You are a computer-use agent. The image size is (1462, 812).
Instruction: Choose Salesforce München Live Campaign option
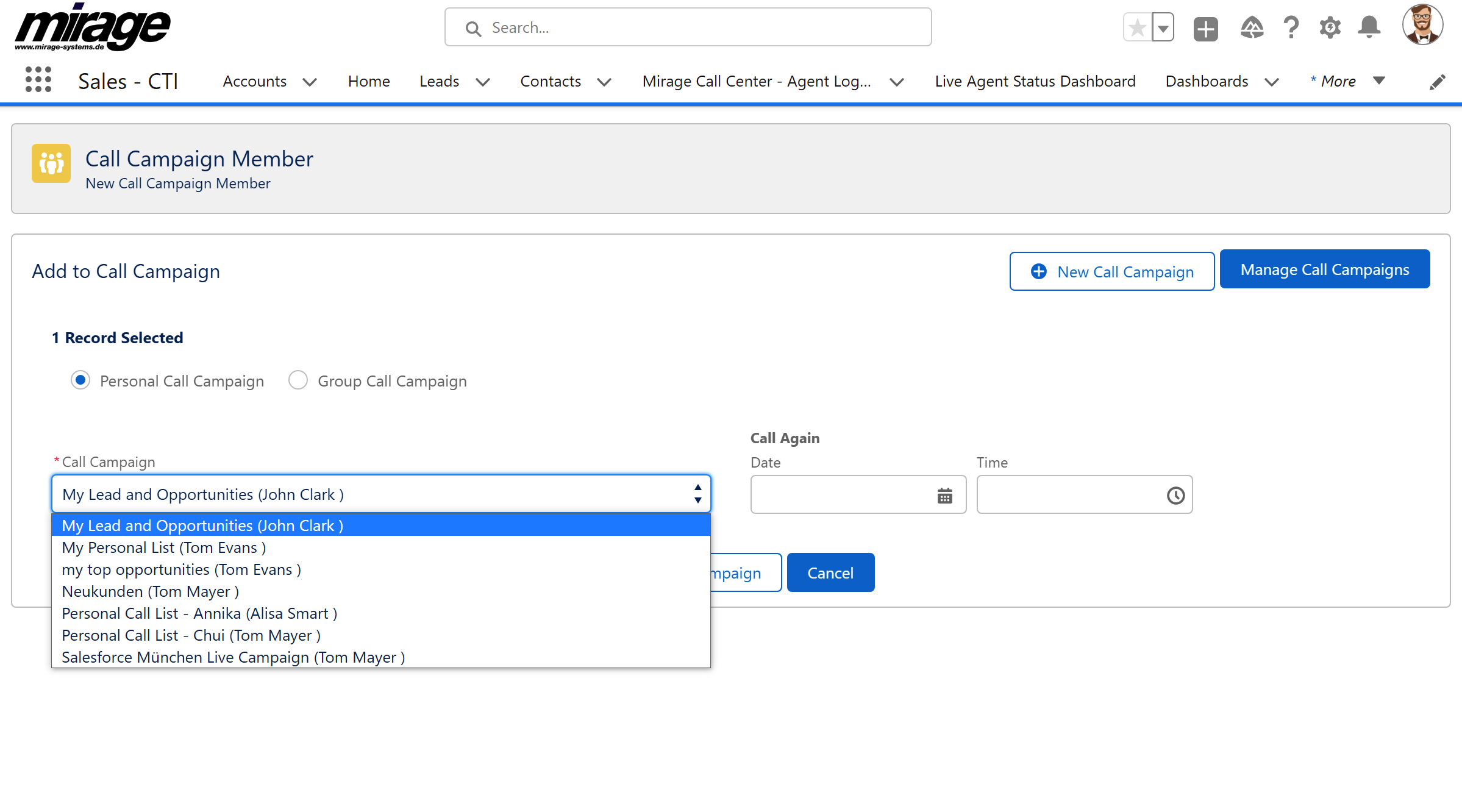point(381,657)
